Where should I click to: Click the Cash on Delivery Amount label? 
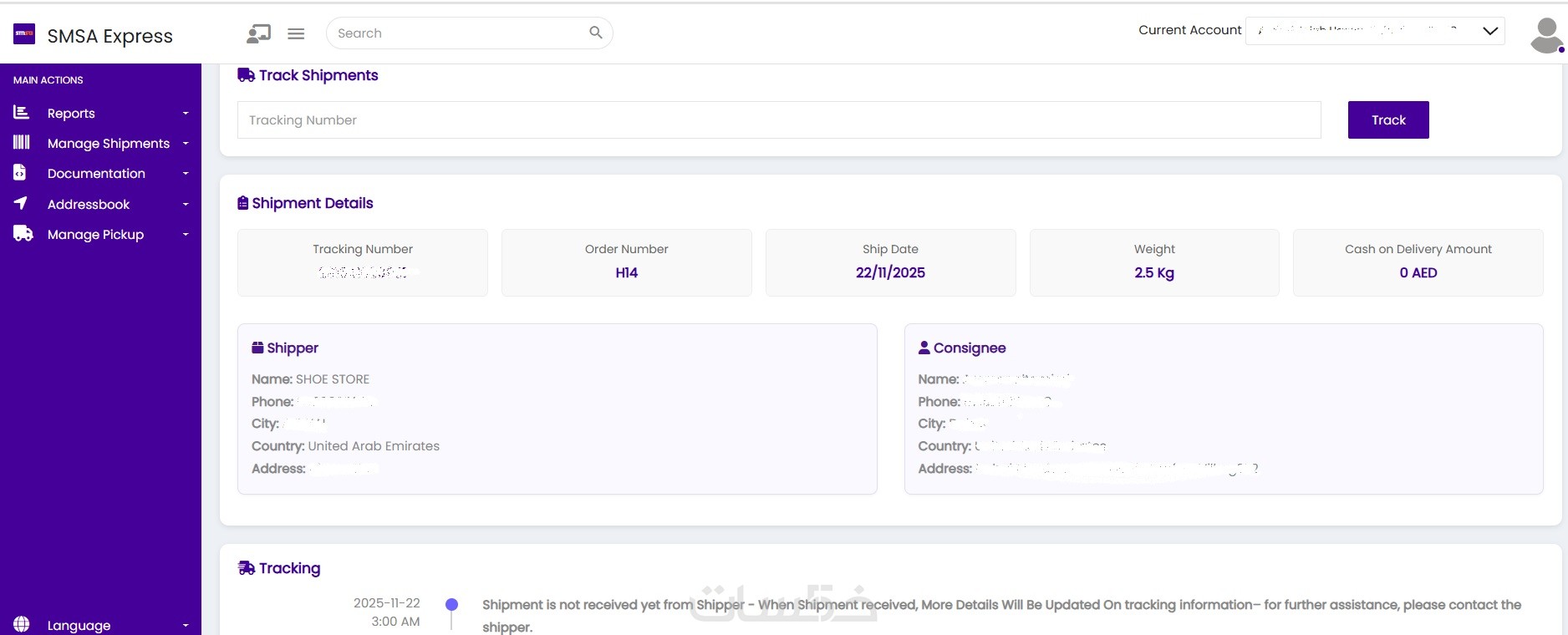[1418, 249]
